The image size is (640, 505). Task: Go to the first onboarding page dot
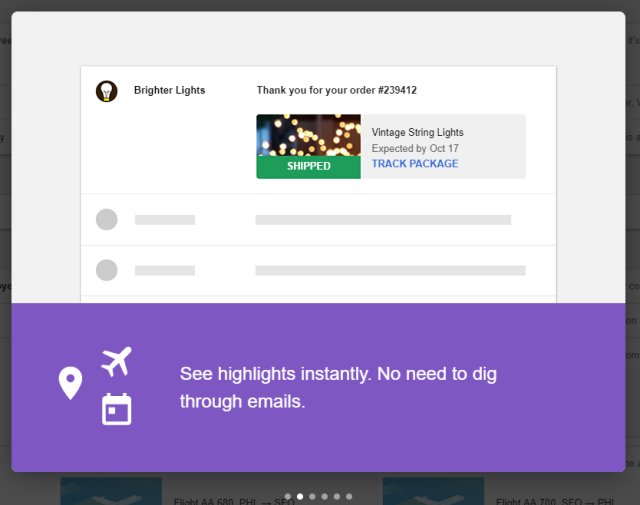[x=288, y=496]
